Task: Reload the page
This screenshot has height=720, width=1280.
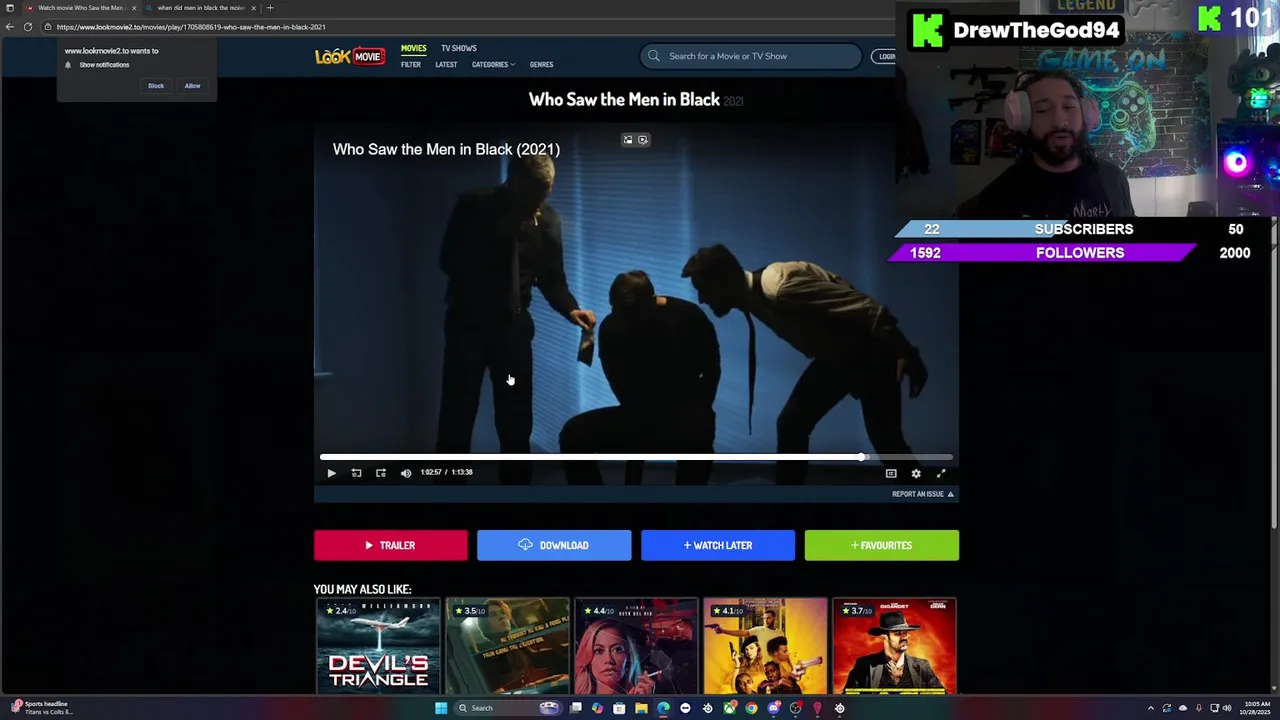Action: [28, 27]
